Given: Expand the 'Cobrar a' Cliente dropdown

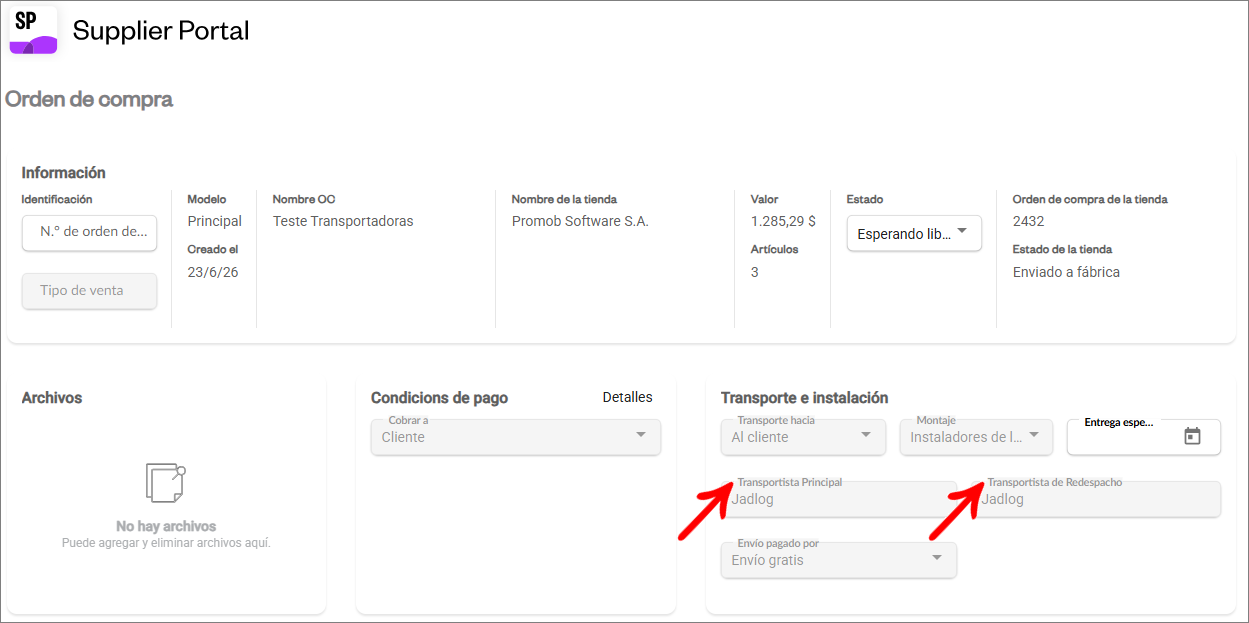Looking at the screenshot, I should 516,437.
